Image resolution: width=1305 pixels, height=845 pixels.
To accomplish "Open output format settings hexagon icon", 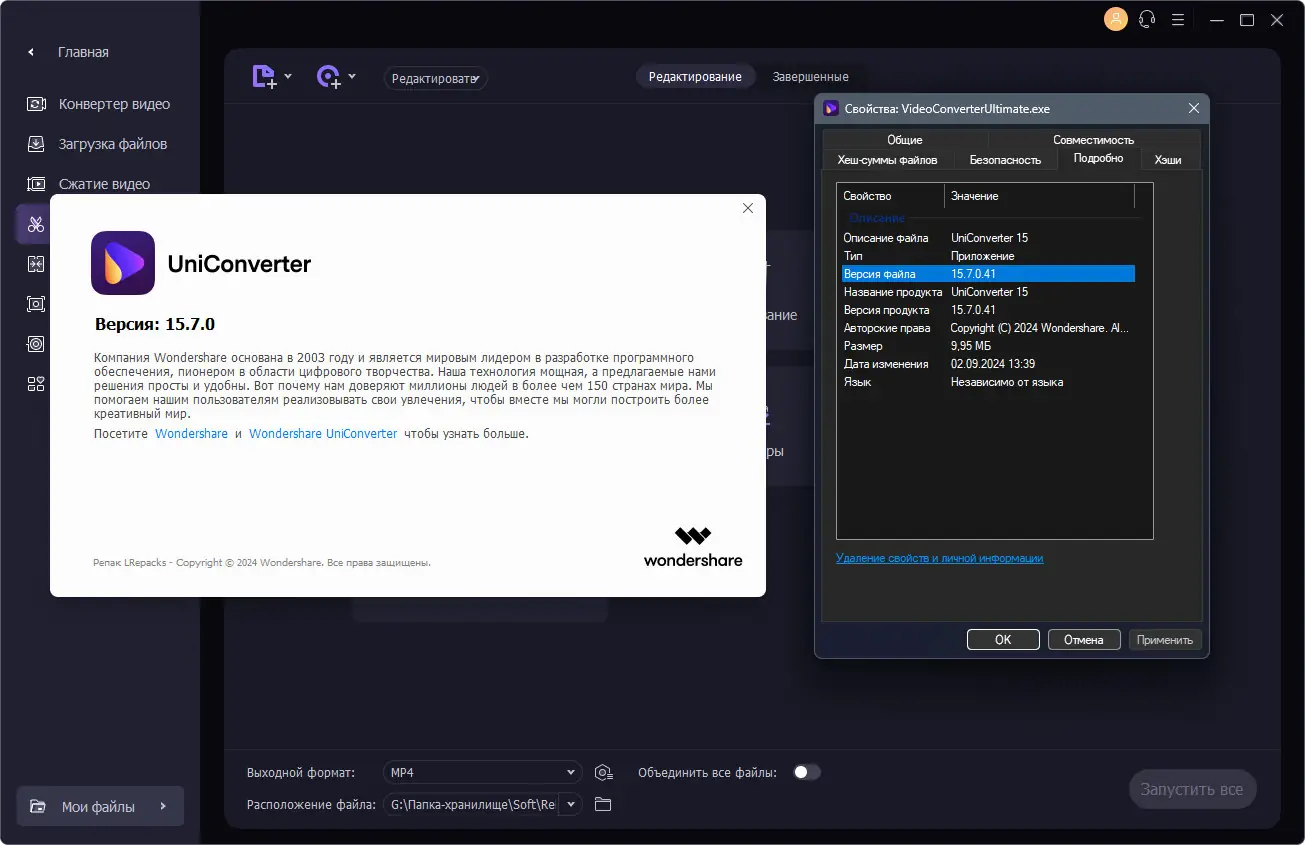I will point(603,772).
